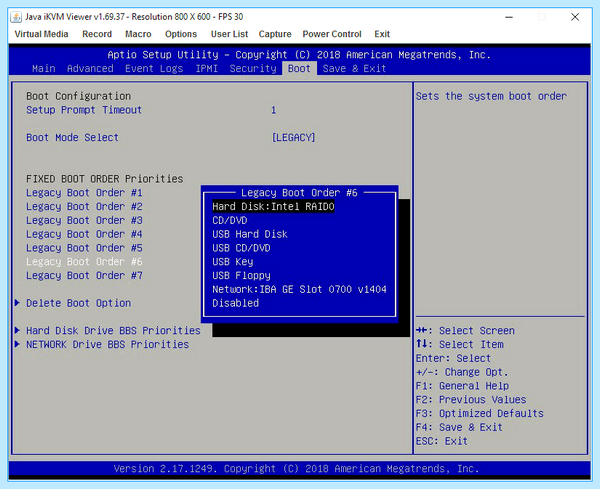Select the highlighted Legacy Boot Order #6
Image resolution: width=600 pixels, height=489 pixels.
point(84,262)
